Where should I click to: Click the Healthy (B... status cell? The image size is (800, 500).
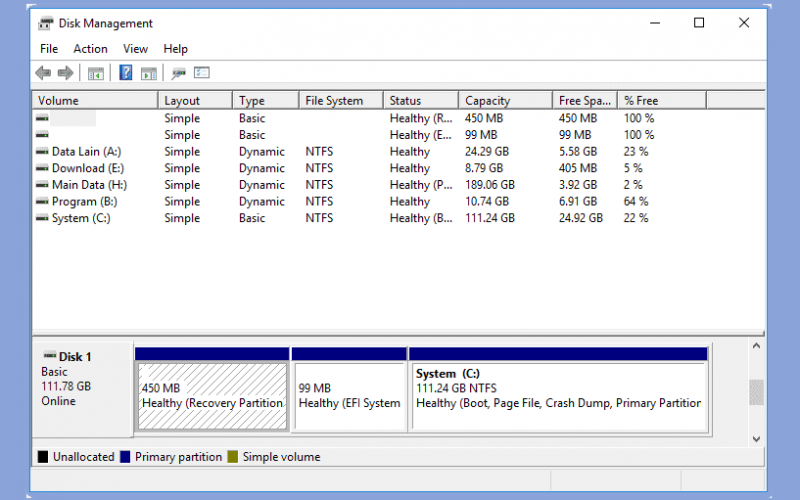(x=421, y=218)
